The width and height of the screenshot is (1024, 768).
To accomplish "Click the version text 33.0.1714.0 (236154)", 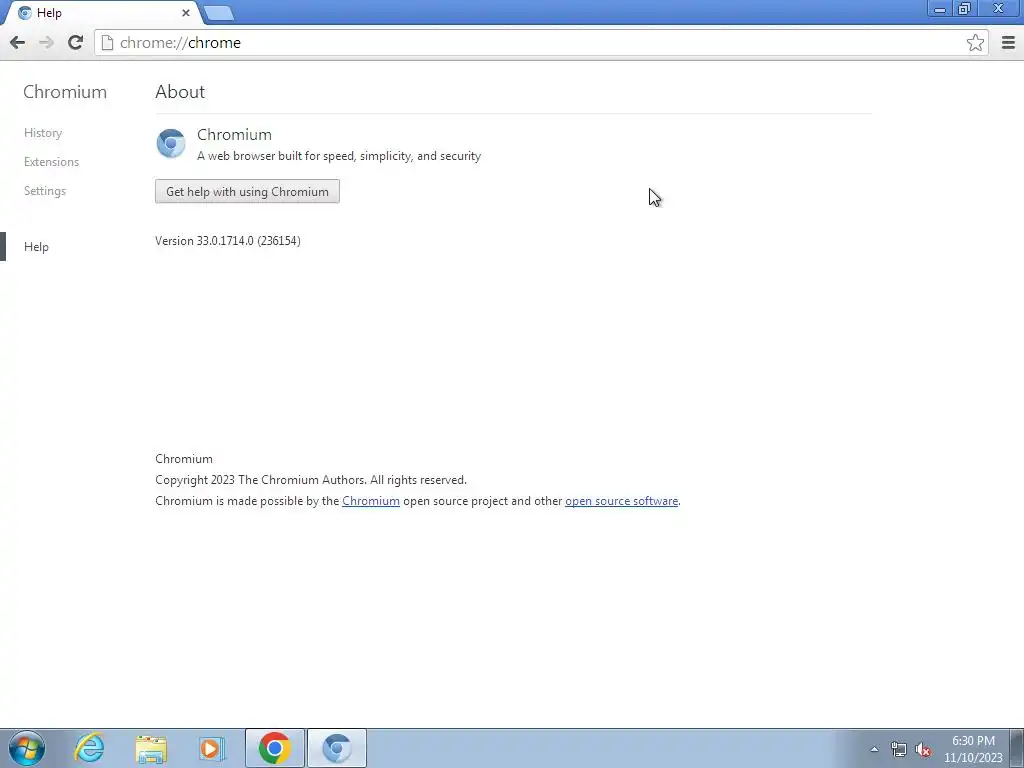I will [228, 241].
